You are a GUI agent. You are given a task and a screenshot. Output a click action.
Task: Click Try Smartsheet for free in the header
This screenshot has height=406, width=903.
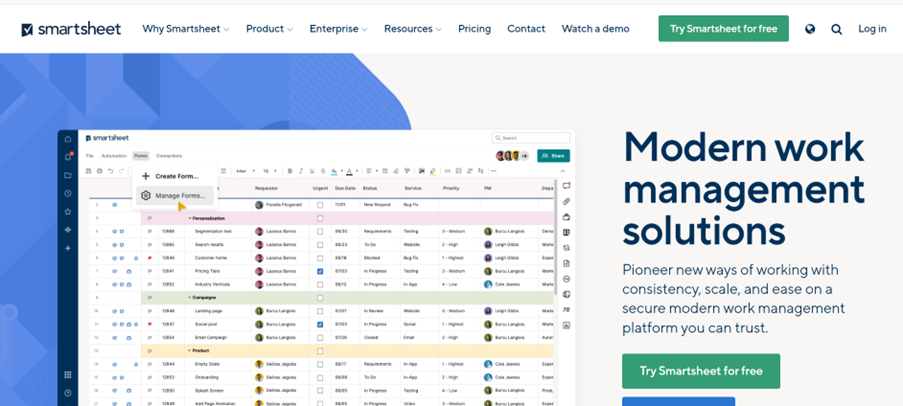point(723,29)
